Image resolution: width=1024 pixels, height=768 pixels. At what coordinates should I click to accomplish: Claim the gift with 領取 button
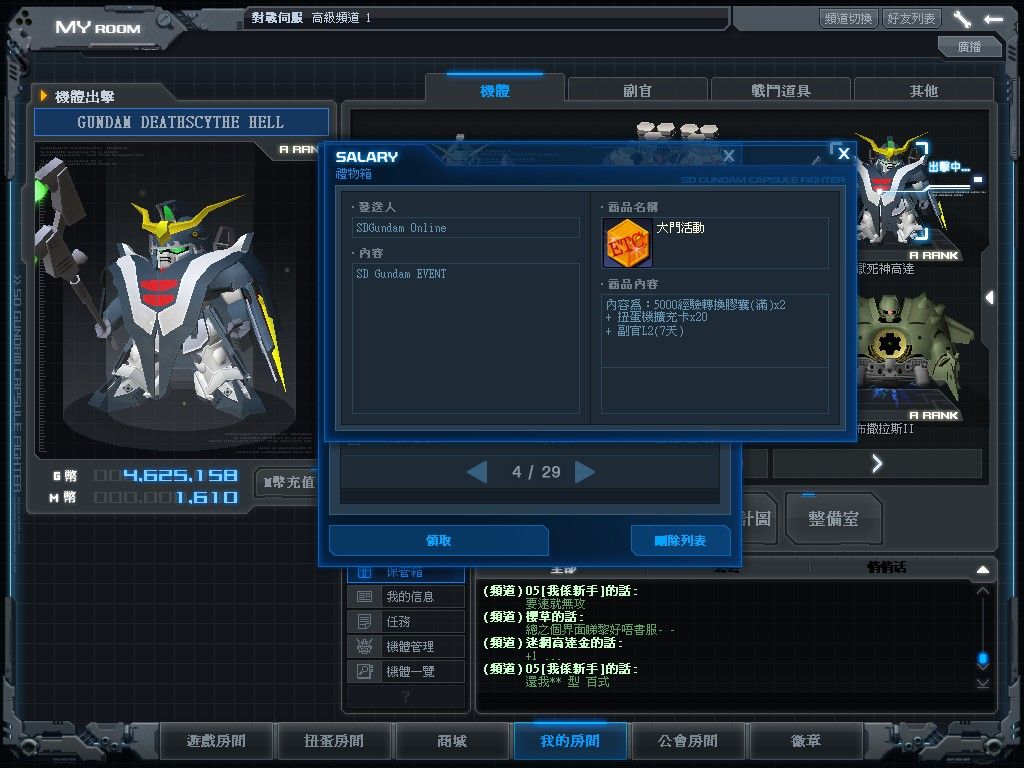point(438,540)
